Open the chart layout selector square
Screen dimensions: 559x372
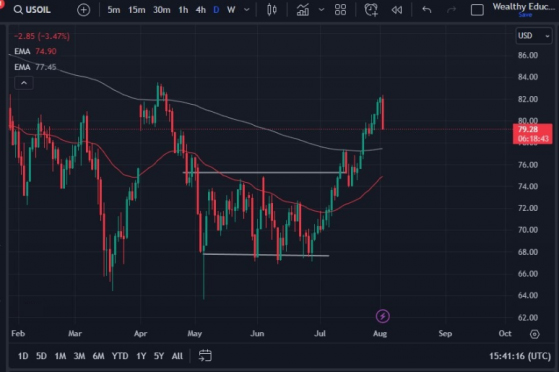click(477, 10)
